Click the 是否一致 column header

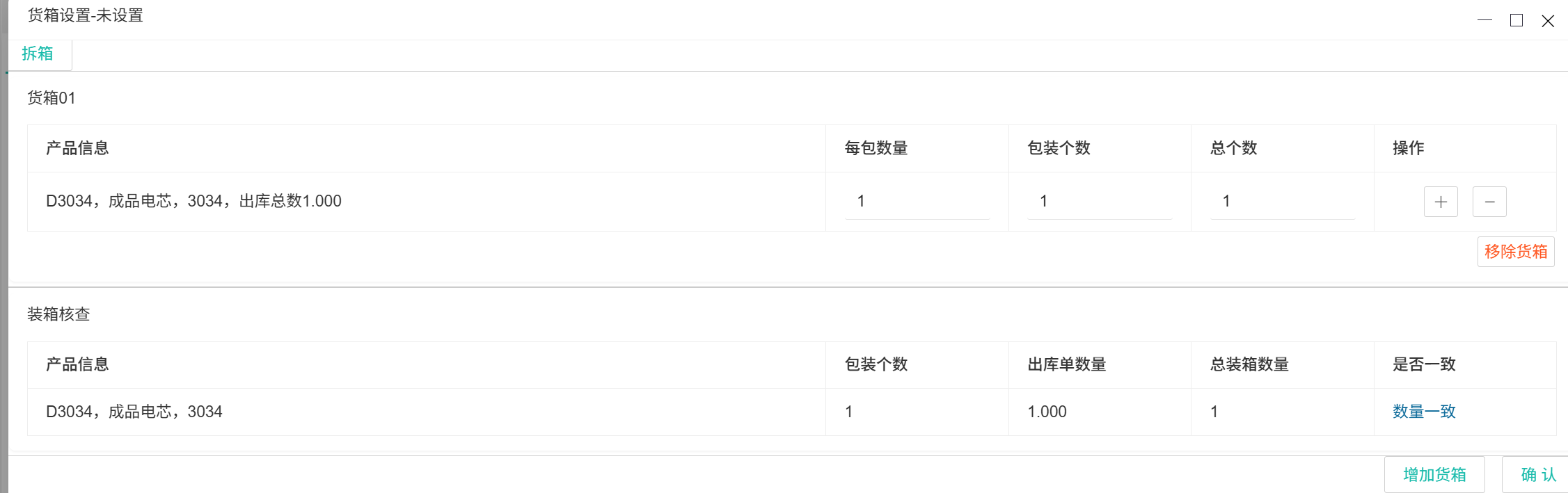(1424, 364)
